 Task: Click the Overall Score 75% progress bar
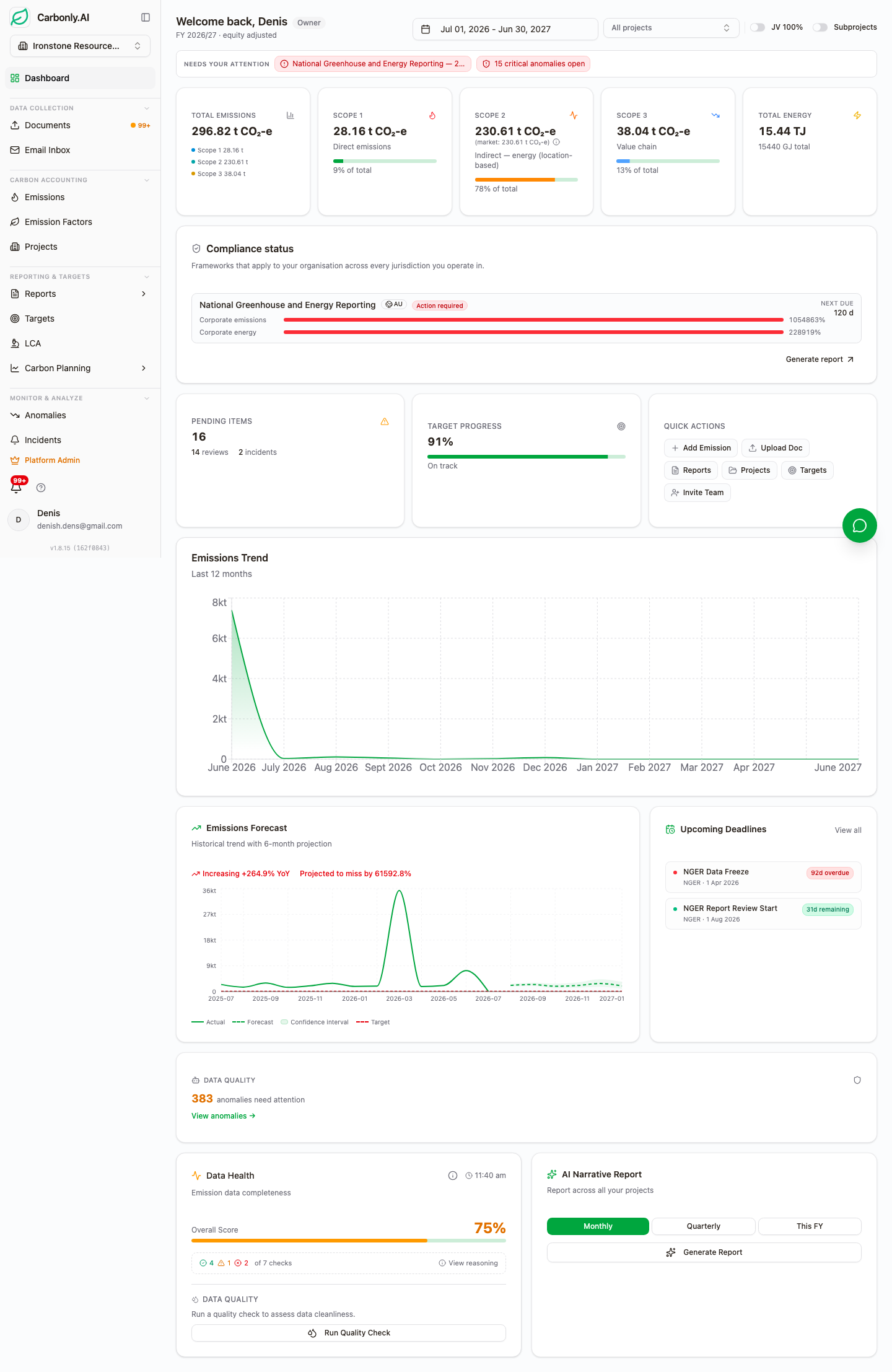[349, 1241]
